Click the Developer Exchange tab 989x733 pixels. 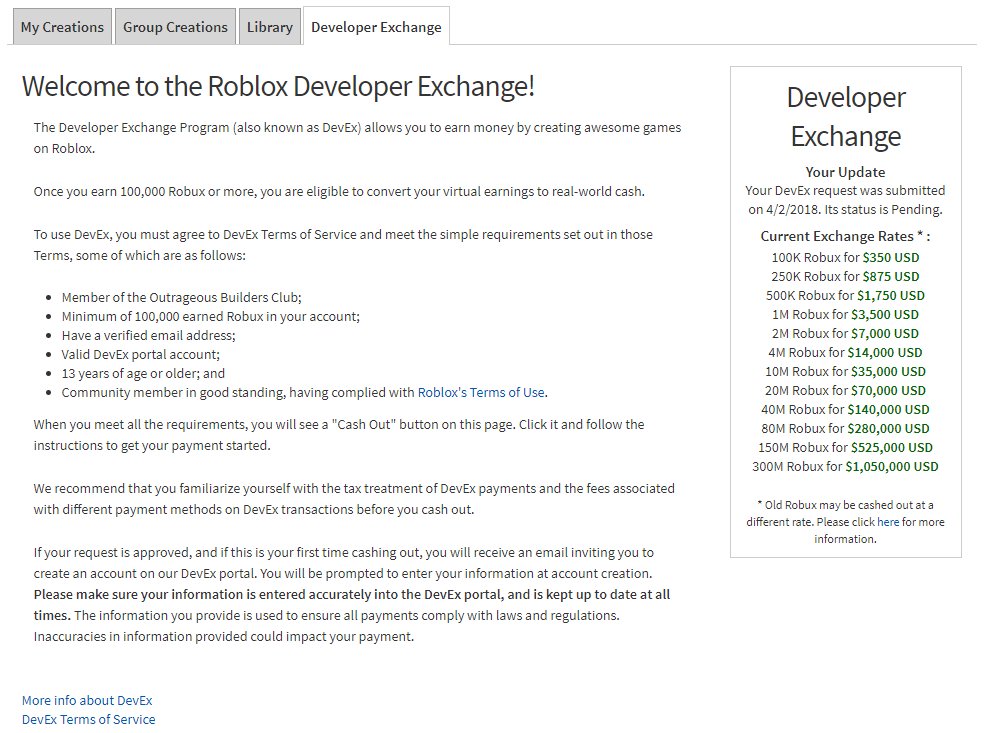coord(377,26)
